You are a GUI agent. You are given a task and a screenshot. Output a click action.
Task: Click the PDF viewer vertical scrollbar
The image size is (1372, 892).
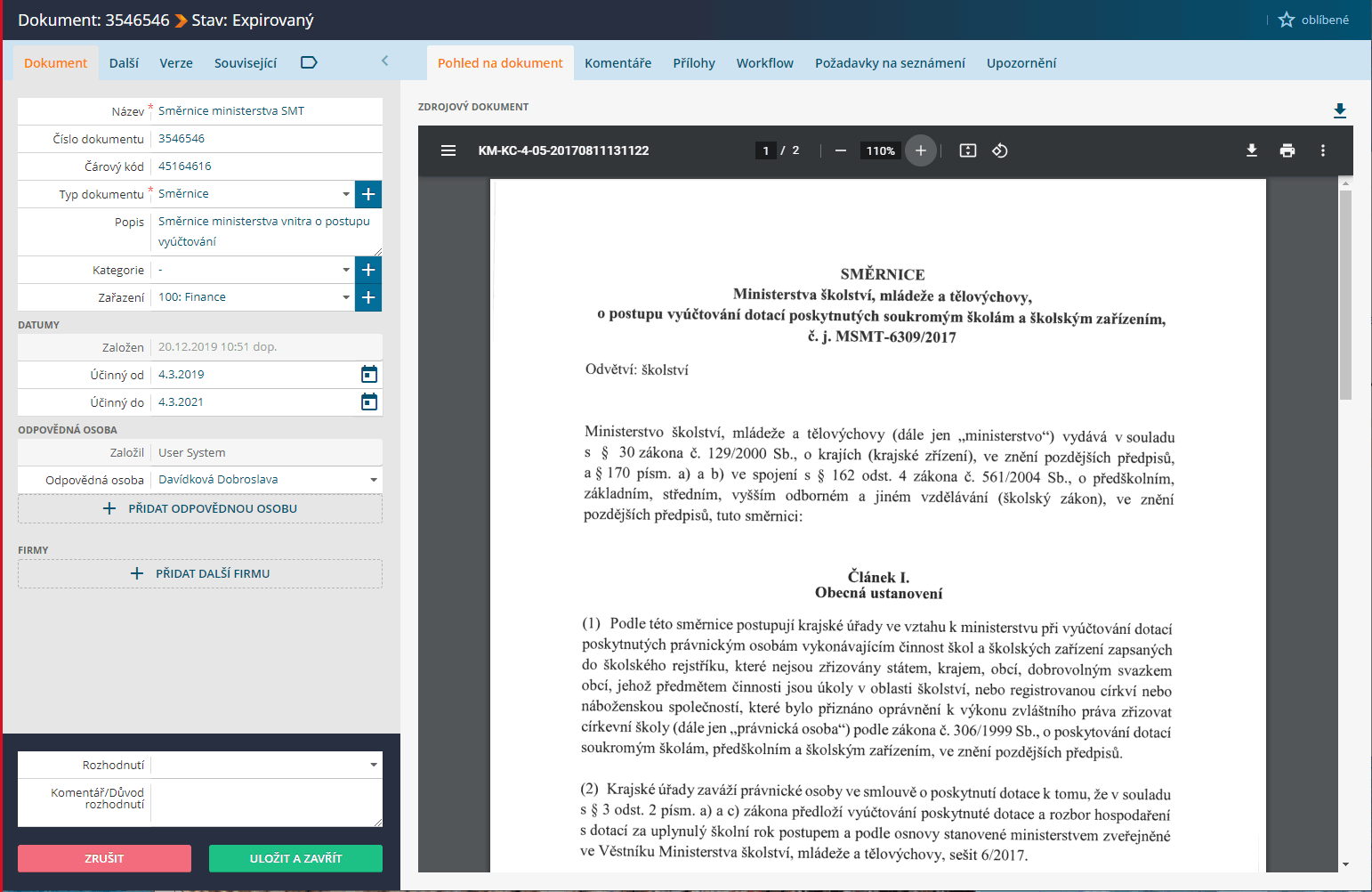1345,294
